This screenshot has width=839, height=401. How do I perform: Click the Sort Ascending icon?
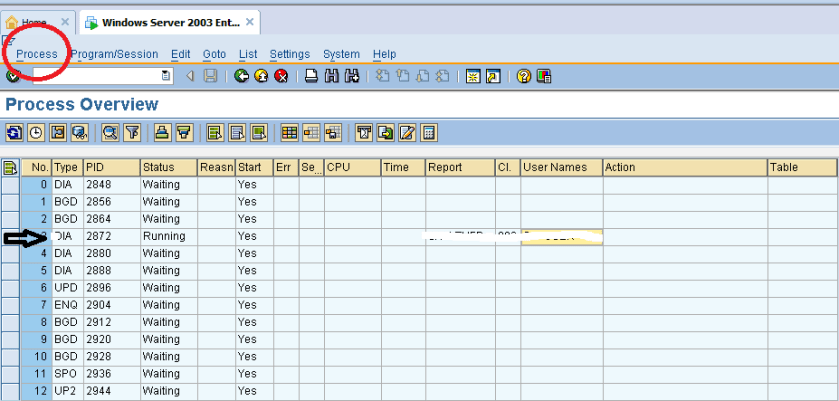(161, 132)
